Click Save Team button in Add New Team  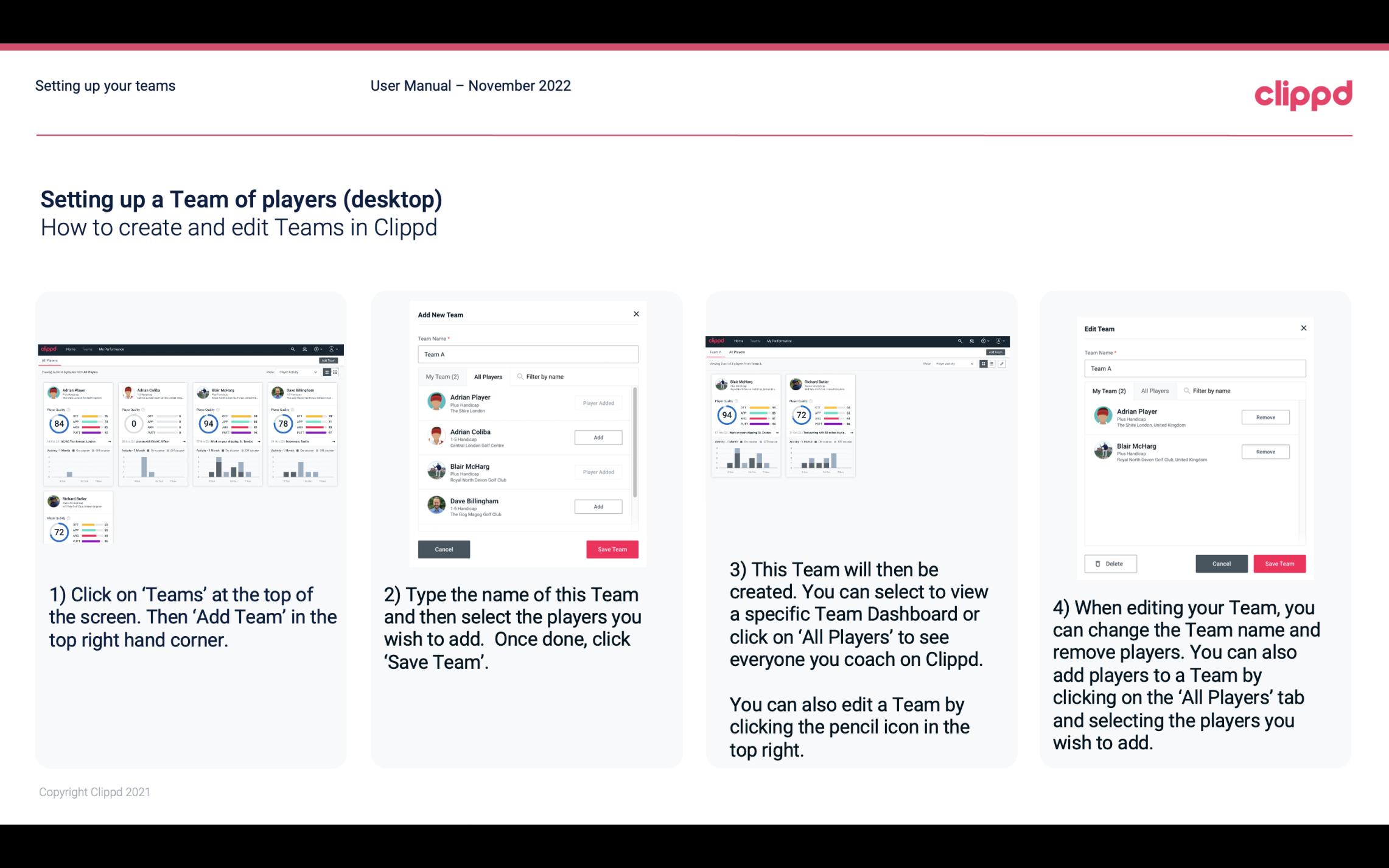pos(611,548)
